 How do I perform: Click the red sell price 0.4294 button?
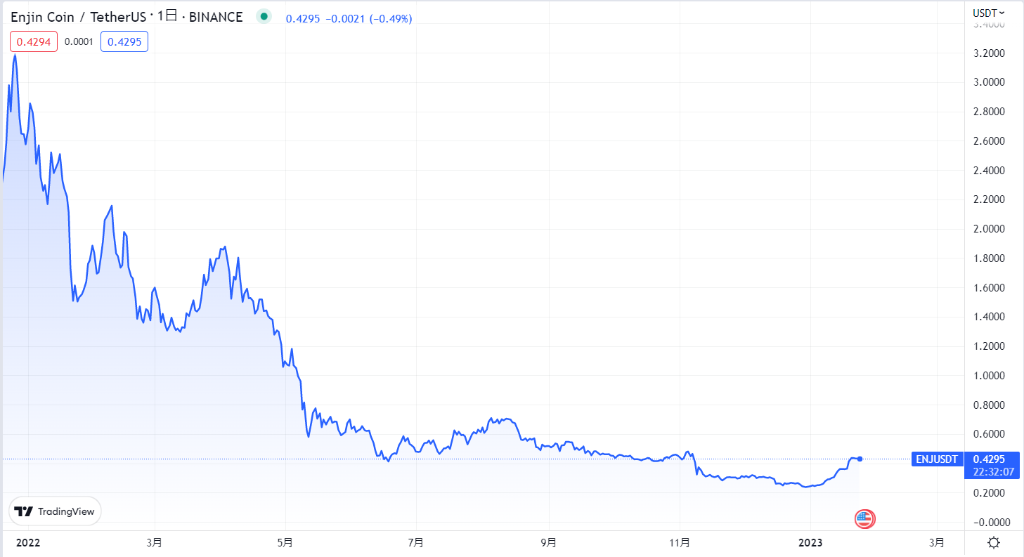34,42
